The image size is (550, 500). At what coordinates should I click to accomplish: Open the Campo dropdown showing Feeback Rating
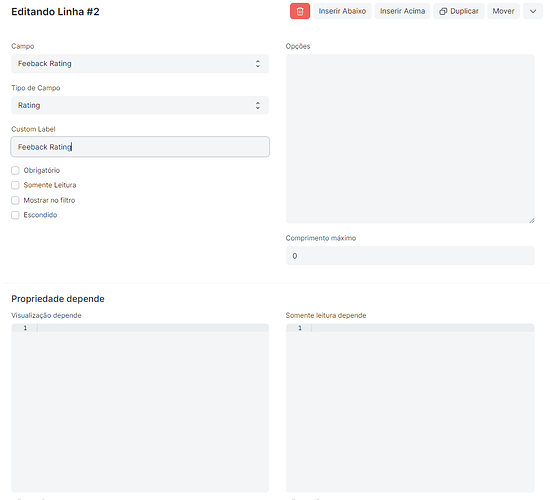(140, 64)
